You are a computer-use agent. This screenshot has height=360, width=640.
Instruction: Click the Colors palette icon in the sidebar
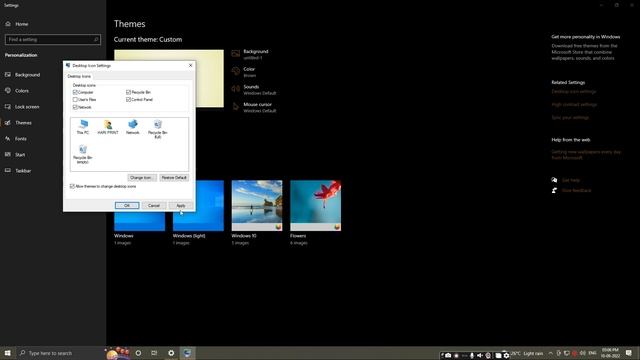click(x=8, y=91)
